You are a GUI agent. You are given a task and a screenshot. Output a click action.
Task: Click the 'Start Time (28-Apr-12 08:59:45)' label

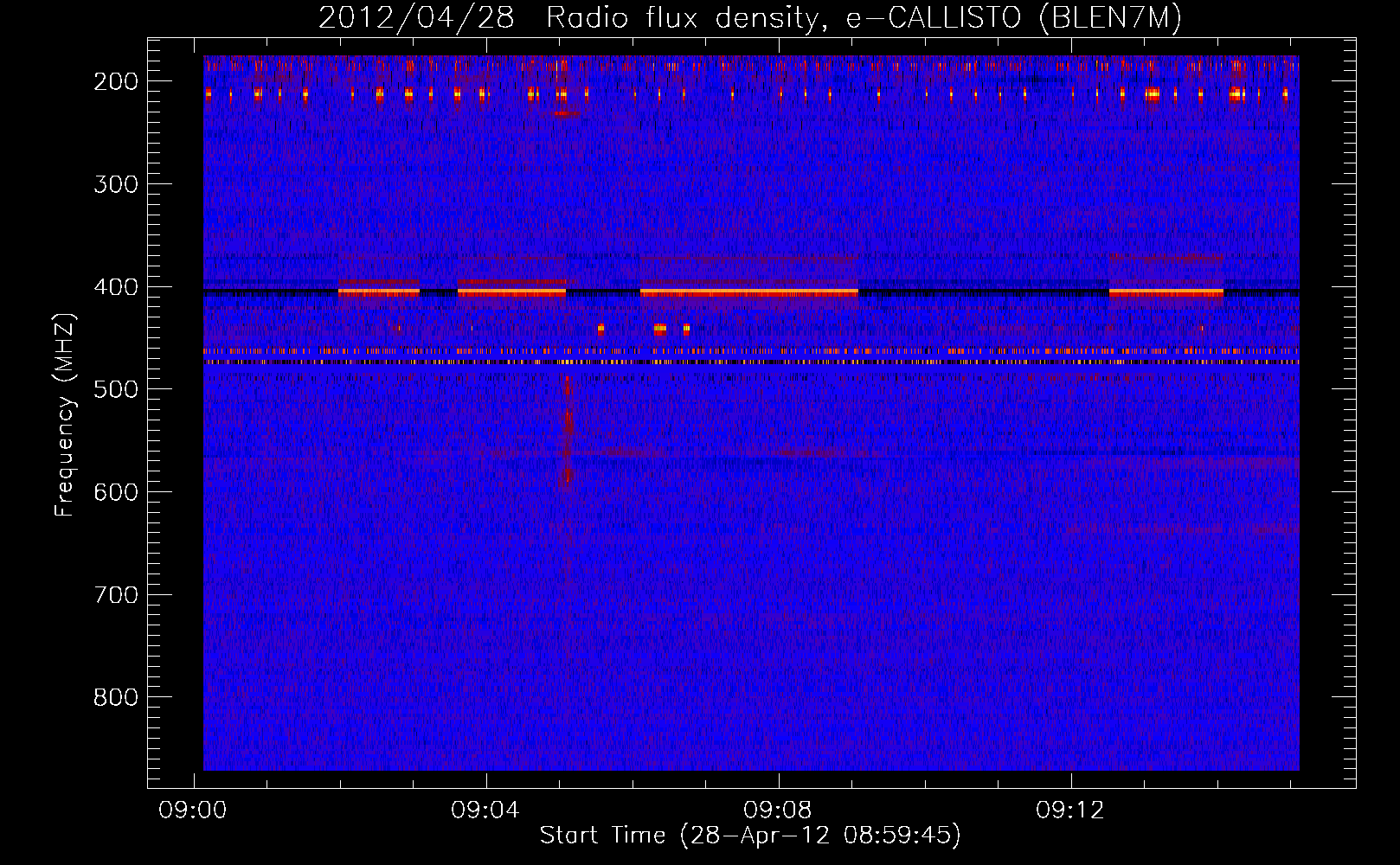[x=750, y=835]
